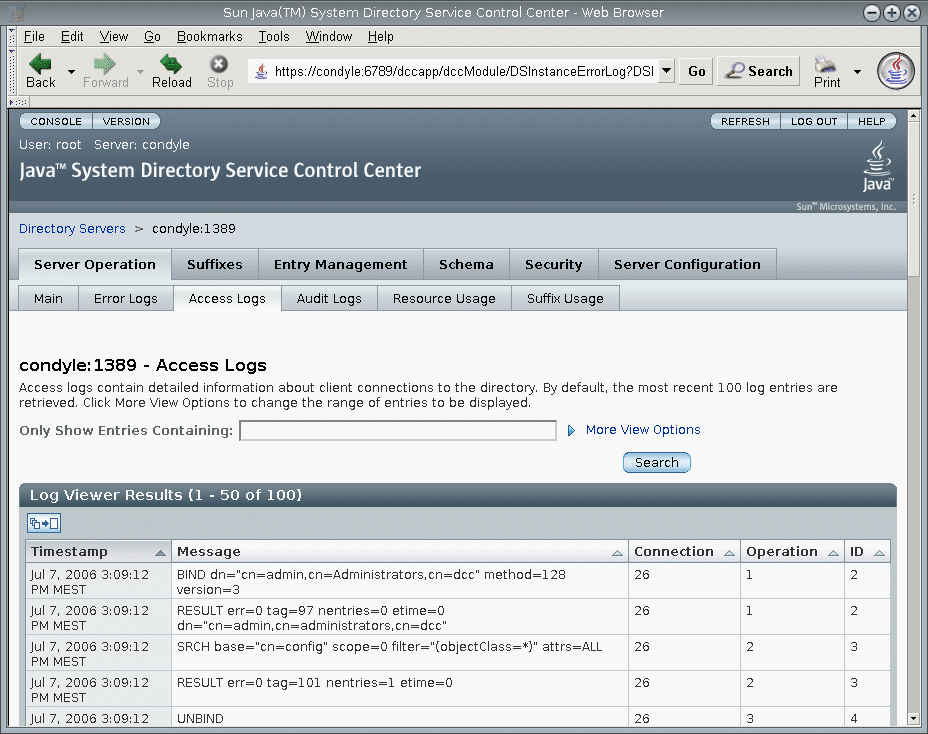928x734 pixels.
Task: Switch to the Server Operation tab
Action: point(95,265)
